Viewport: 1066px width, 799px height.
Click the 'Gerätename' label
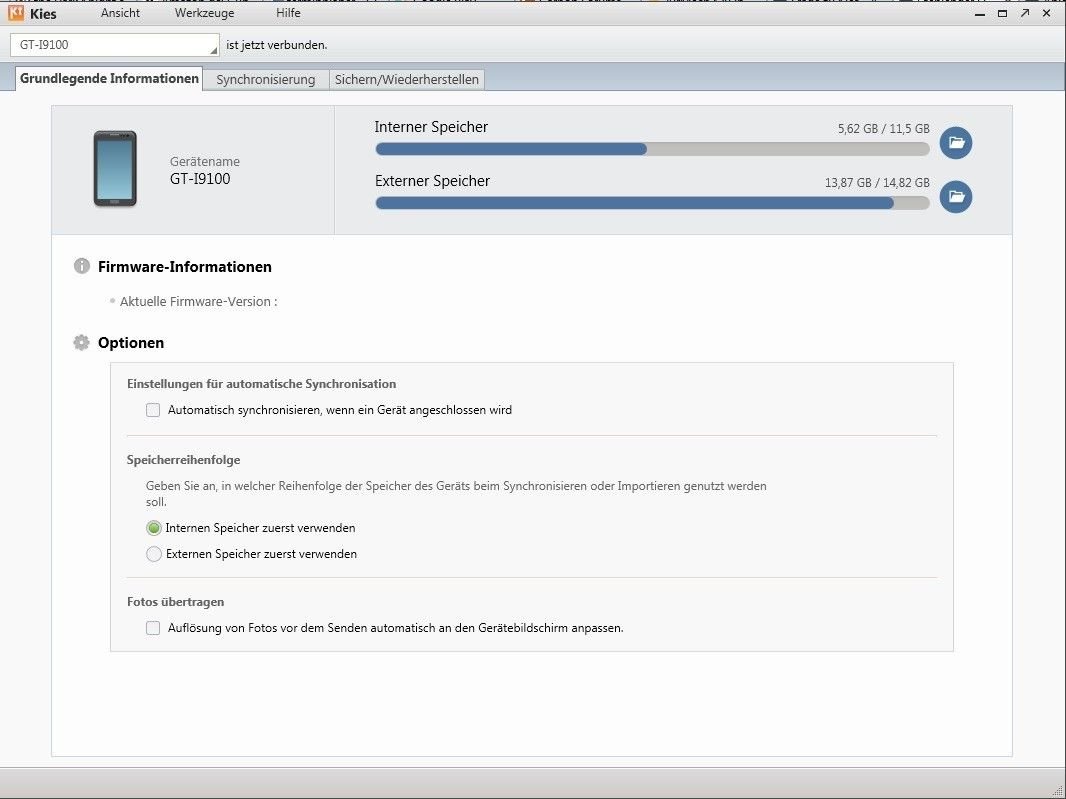[x=205, y=162]
